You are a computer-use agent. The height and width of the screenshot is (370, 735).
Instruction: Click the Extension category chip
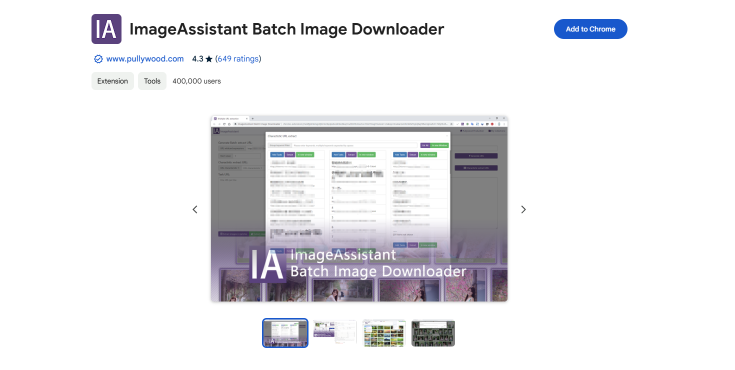[x=112, y=81]
